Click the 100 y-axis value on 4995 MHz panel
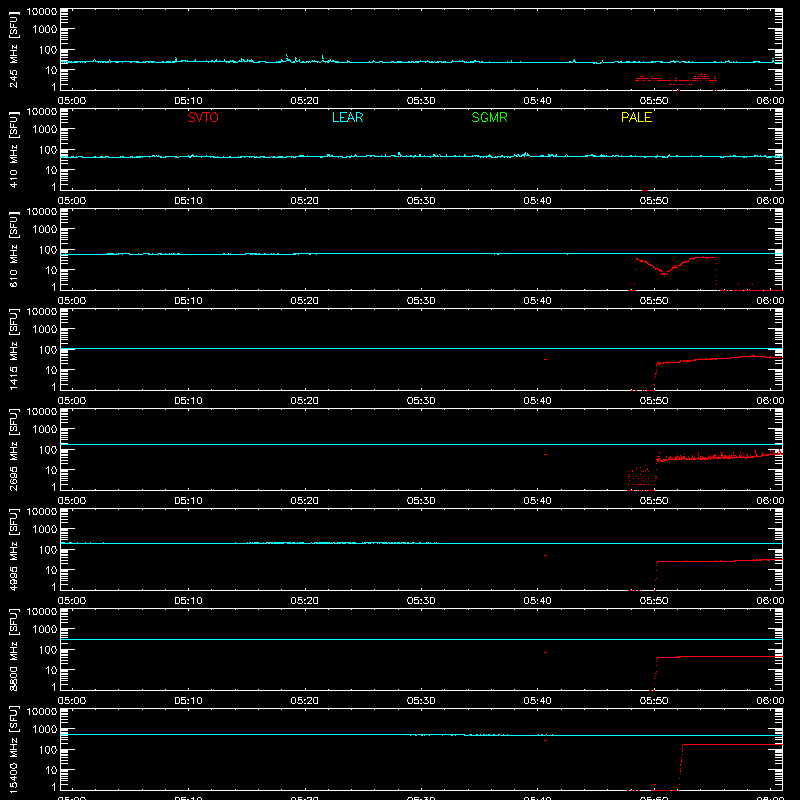Viewport: 800px width, 800px height. coord(48,550)
